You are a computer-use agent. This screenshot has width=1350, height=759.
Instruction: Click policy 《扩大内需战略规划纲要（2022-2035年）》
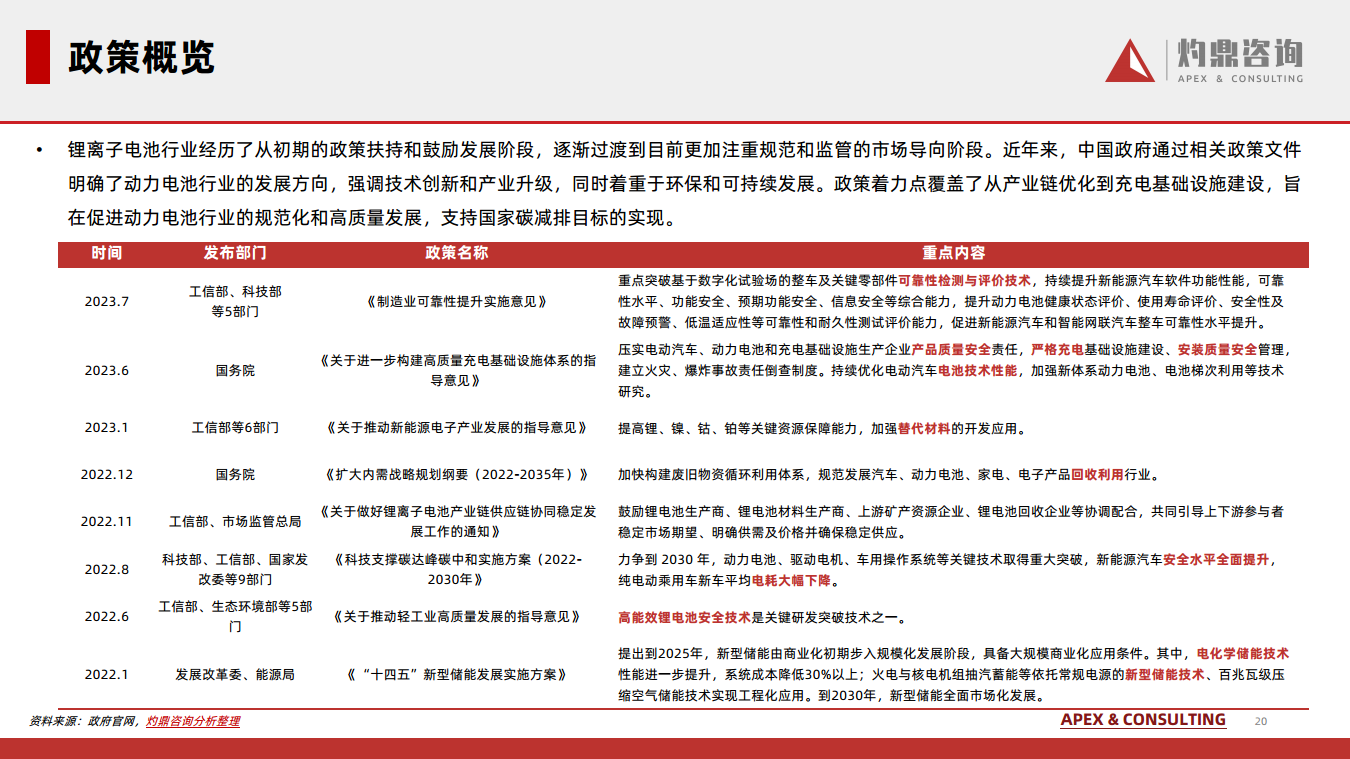tap(457, 474)
